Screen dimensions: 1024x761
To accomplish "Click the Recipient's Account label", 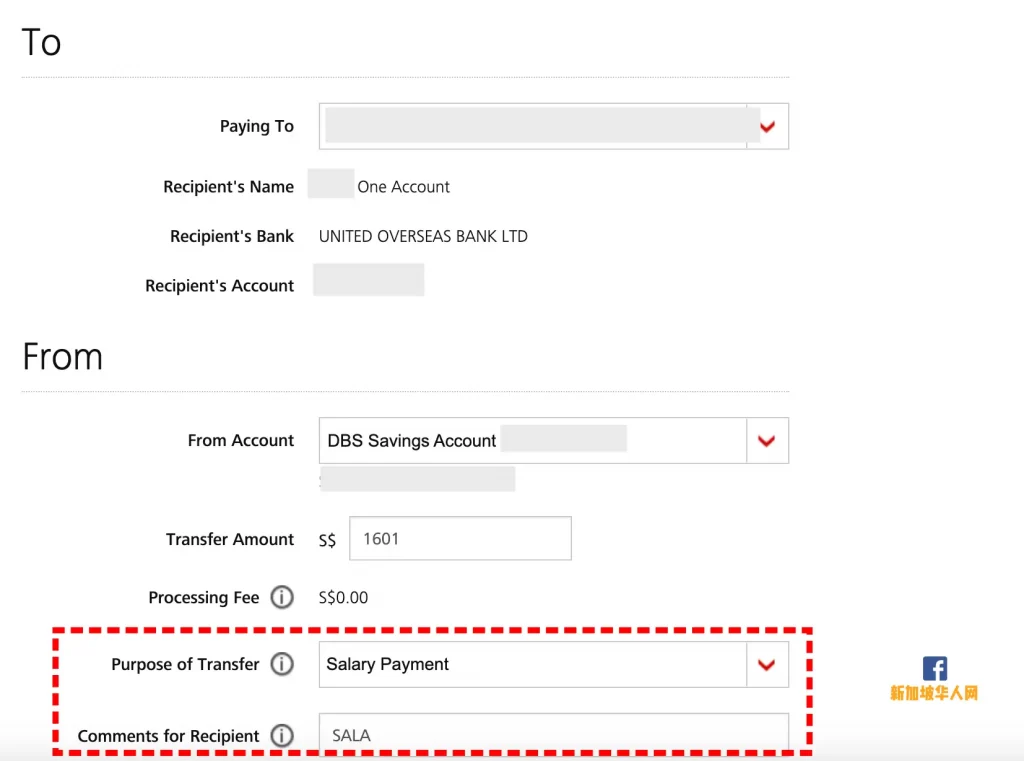I will 219,286.
